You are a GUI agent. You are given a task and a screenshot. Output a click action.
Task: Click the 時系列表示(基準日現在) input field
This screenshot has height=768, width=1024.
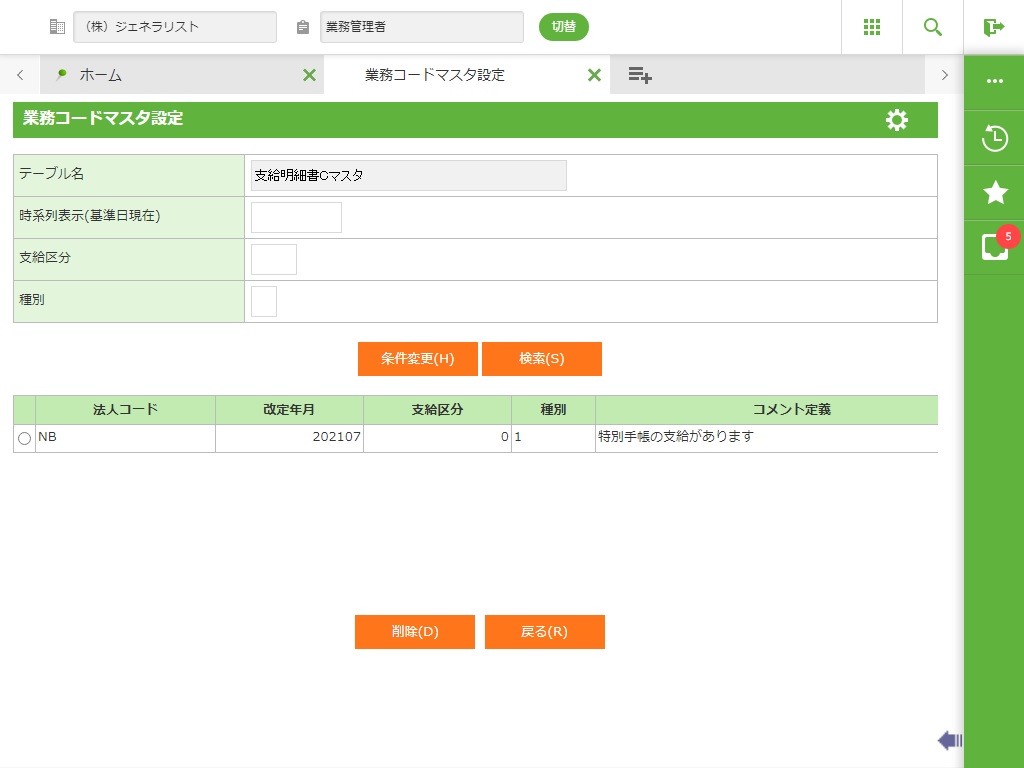coord(296,217)
